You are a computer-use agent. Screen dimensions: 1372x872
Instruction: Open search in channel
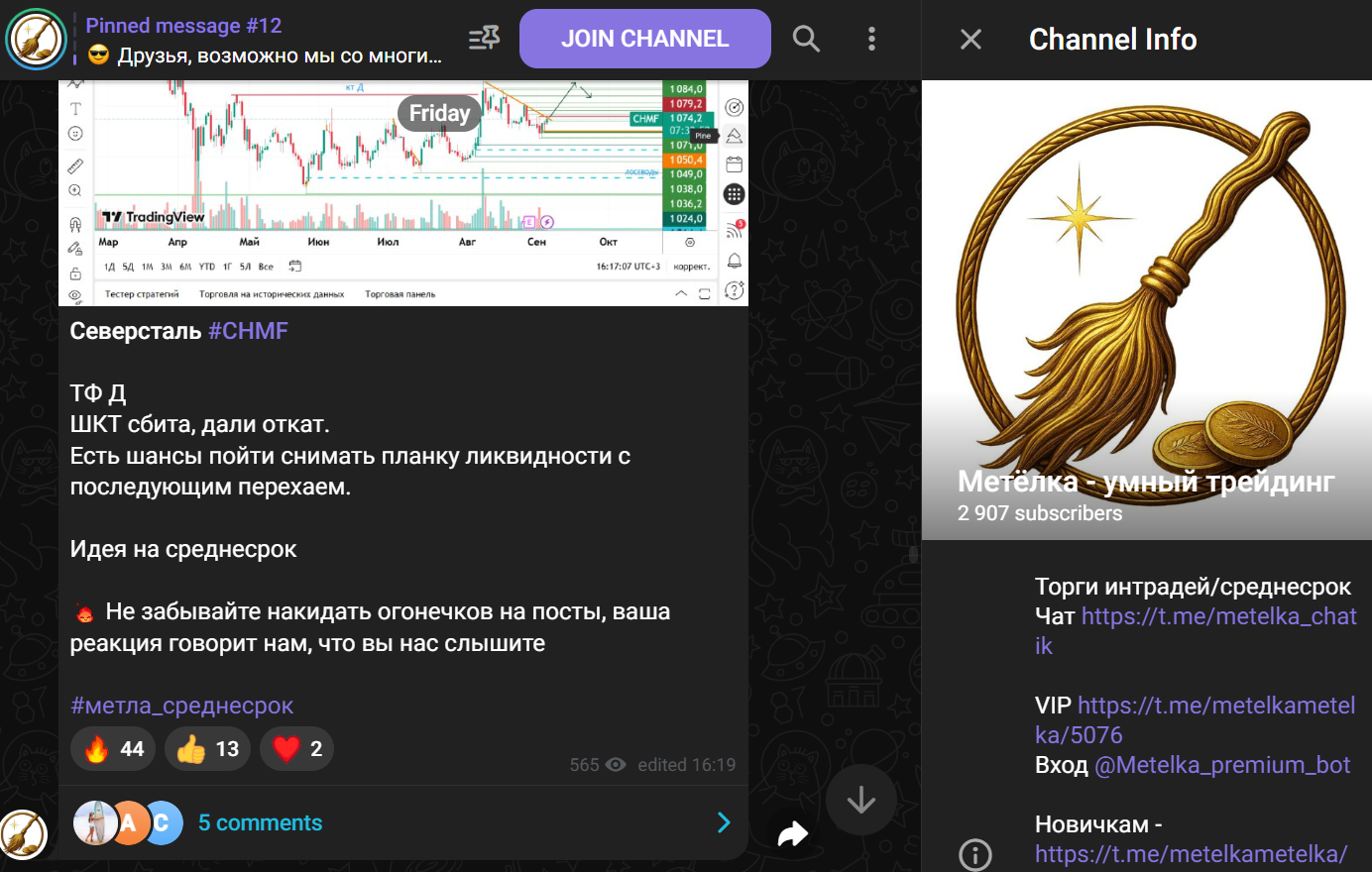click(806, 39)
